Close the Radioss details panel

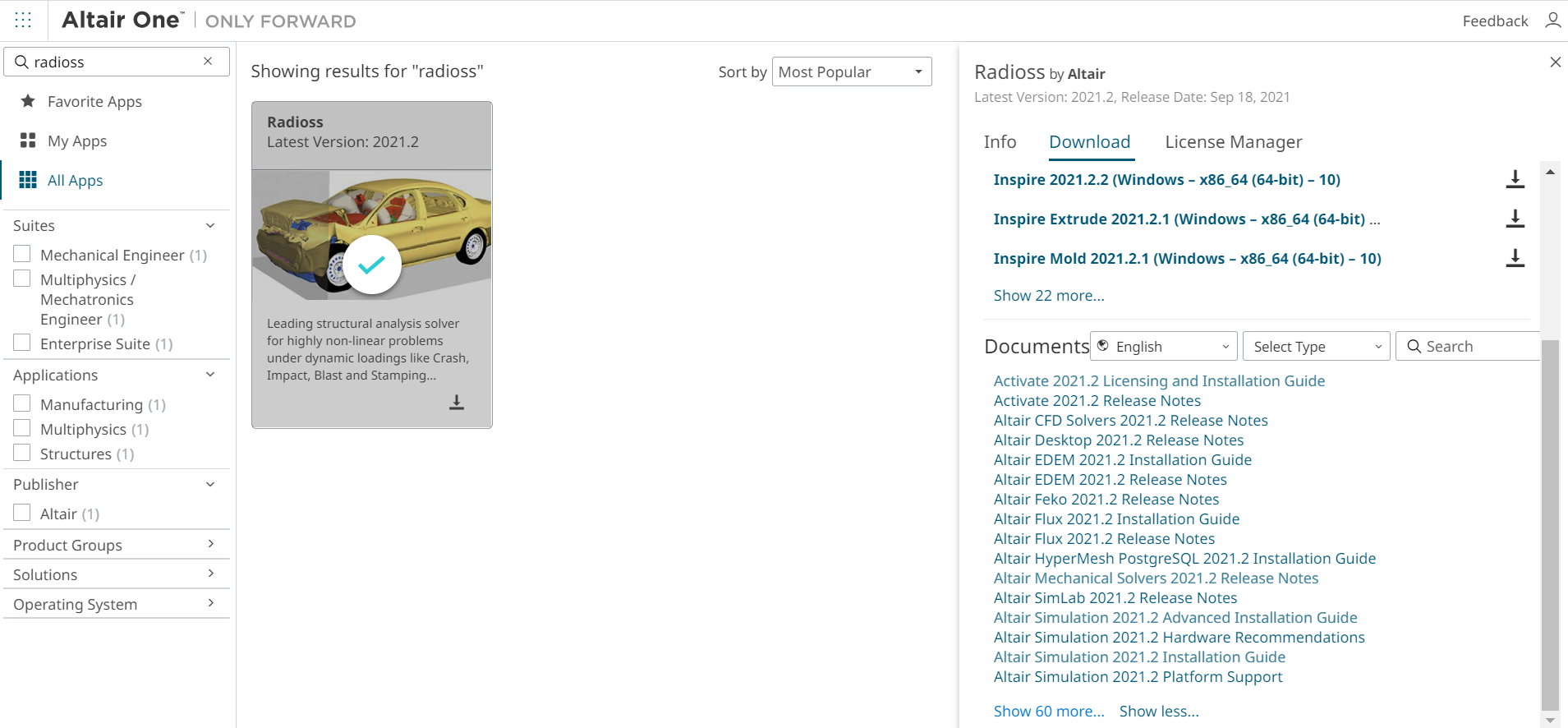pos(1555,62)
